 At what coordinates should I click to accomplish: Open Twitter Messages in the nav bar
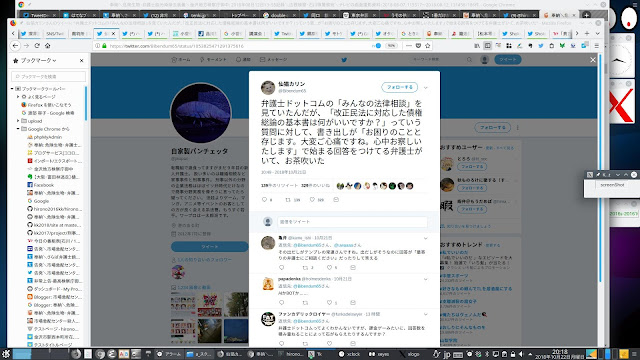point(273,60)
